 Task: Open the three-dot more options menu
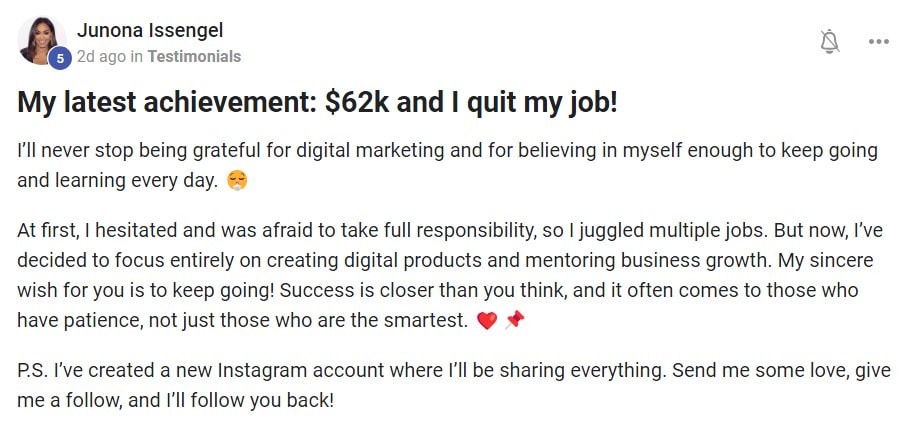[x=879, y=42]
